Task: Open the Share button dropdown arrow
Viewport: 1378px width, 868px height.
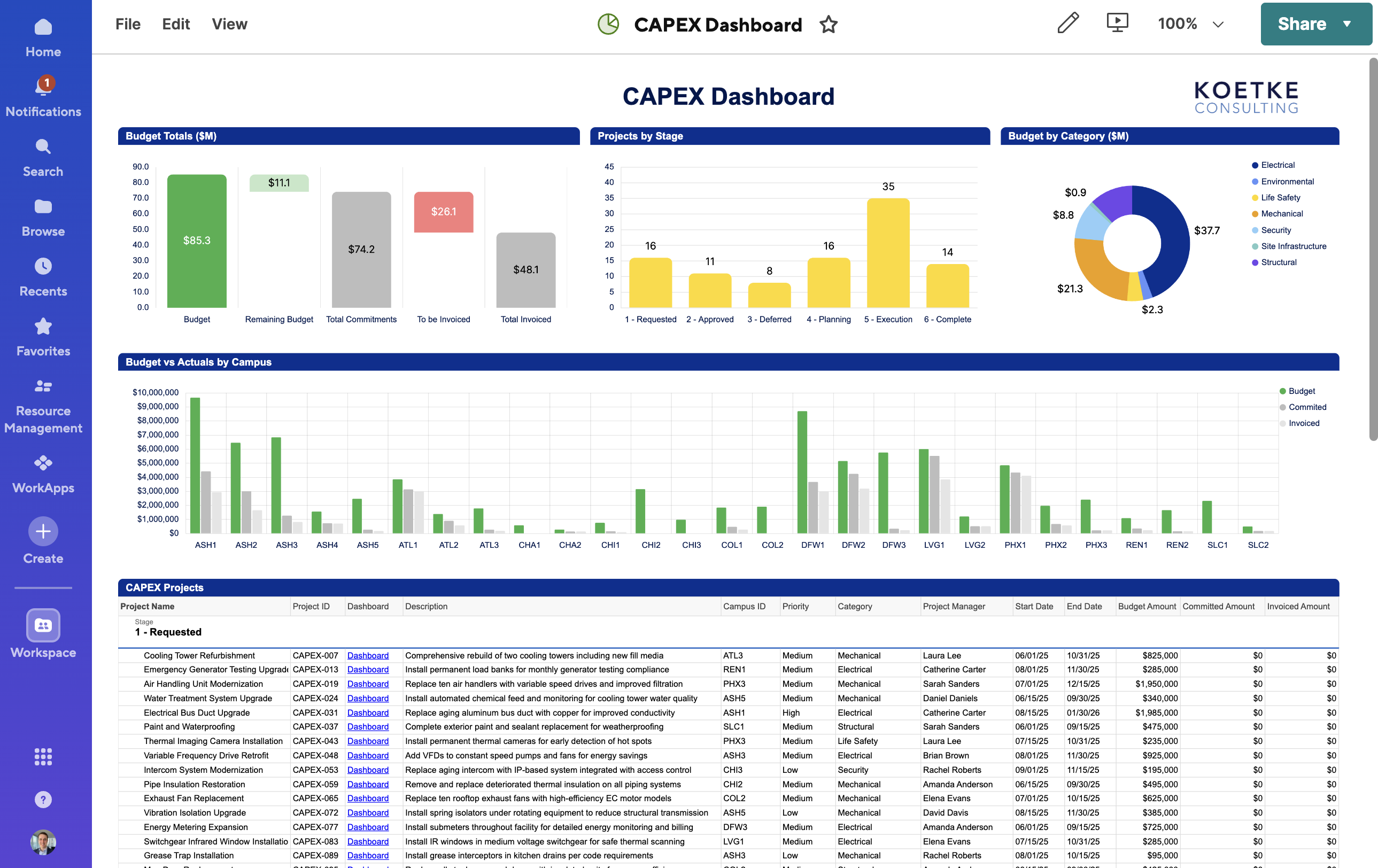Action: tap(1346, 24)
